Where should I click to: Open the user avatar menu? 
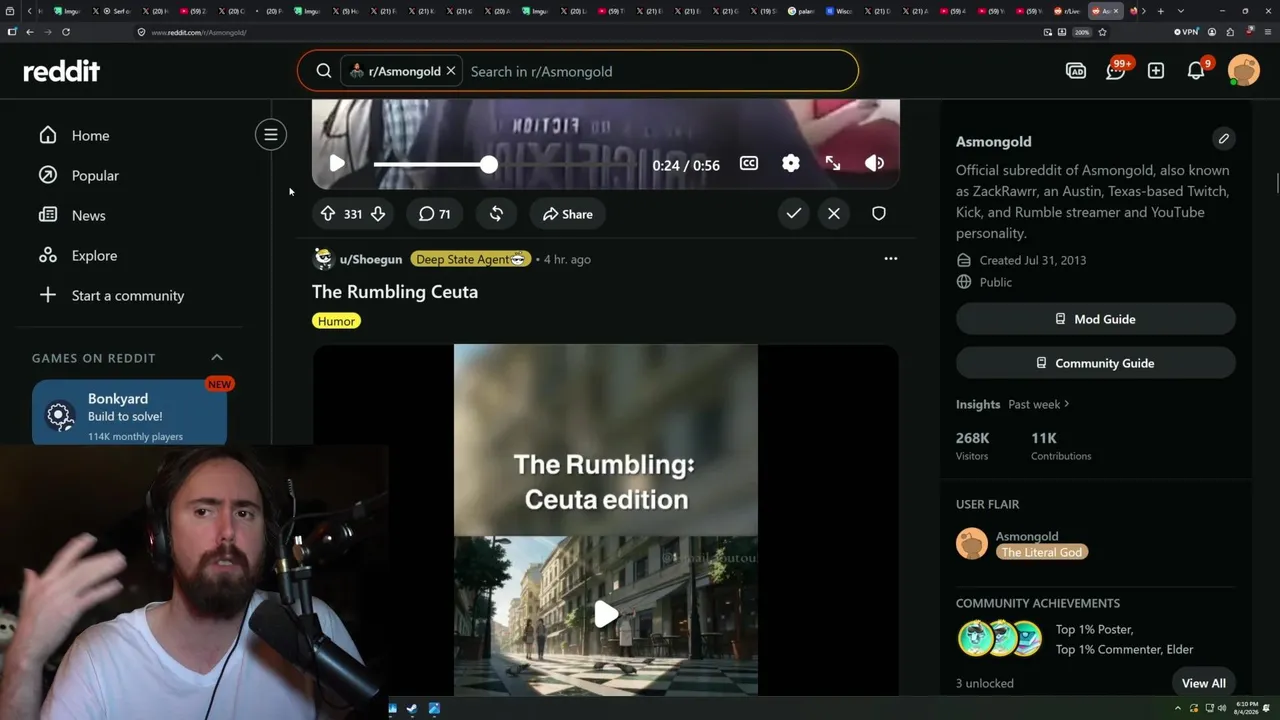pyautogui.click(x=1244, y=71)
